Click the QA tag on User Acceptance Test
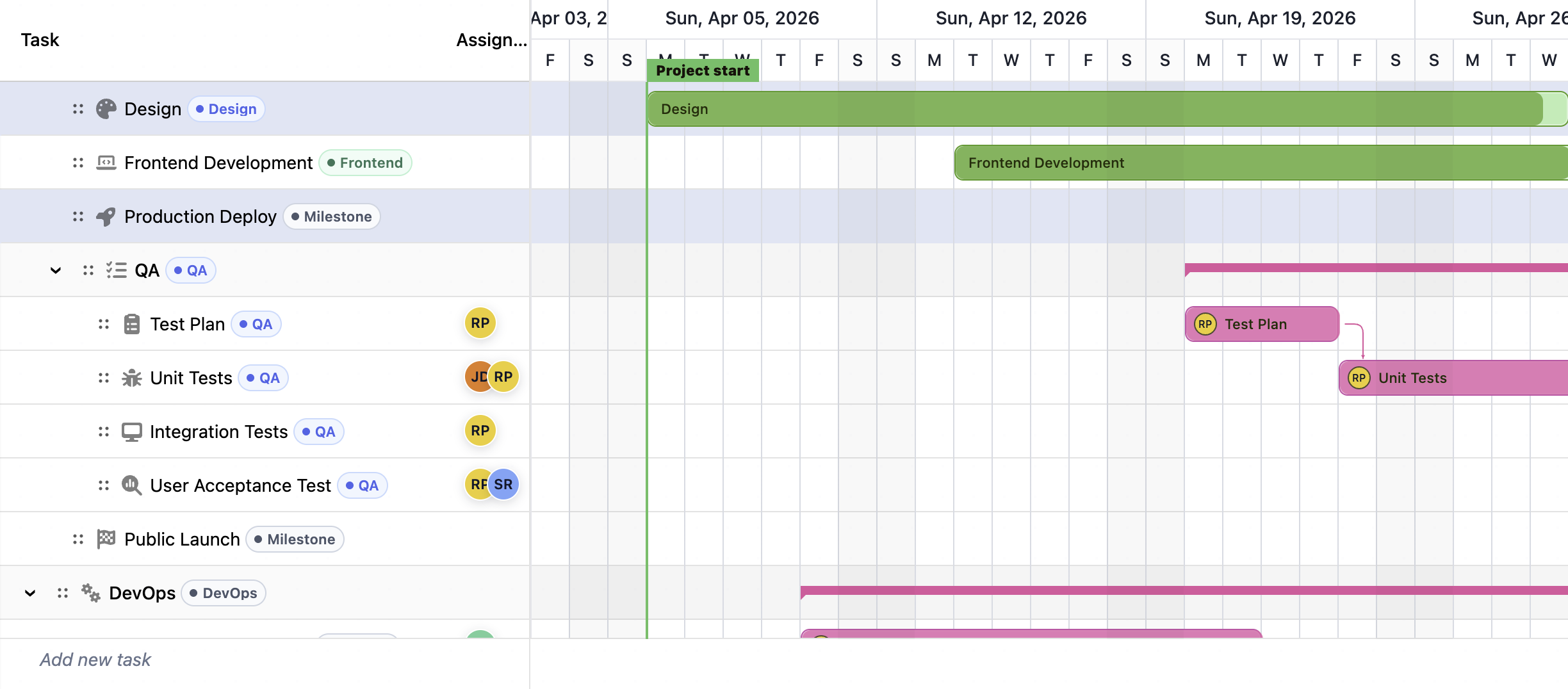This screenshot has height=689, width=1568. 363,485
